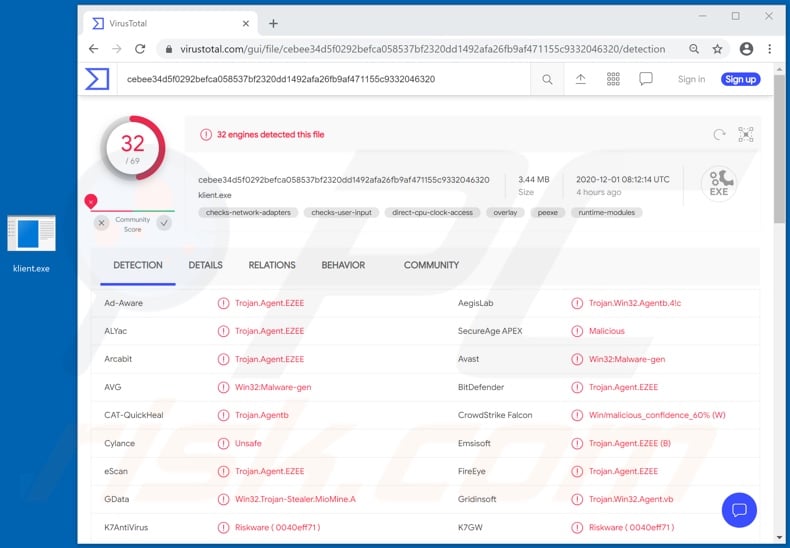This screenshot has height=548, width=790.
Task: Click the Win/malicious_confidence_60% (W) result
Action: tap(657, 416)
